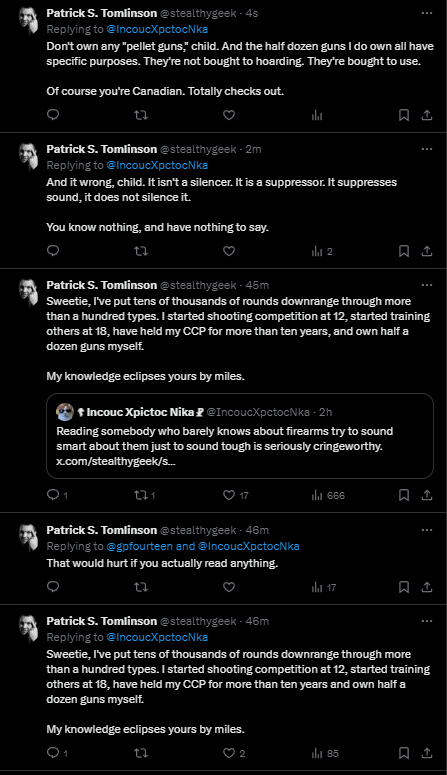
Task: Share the 'That would hurt' tweet
Action: (x=427, y=587)
